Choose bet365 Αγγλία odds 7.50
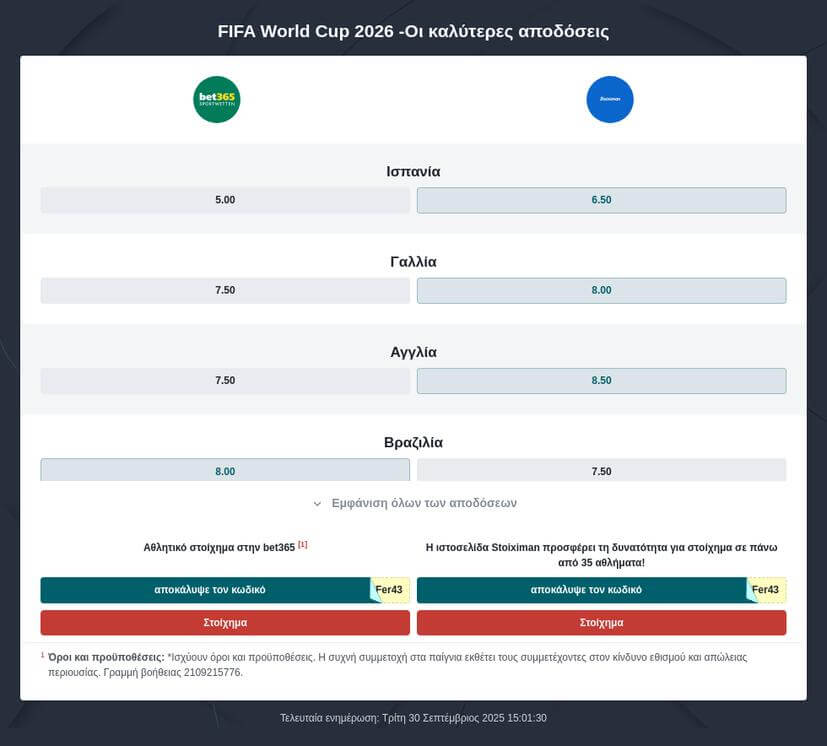 pyautogui.click(x=225, y=380)
